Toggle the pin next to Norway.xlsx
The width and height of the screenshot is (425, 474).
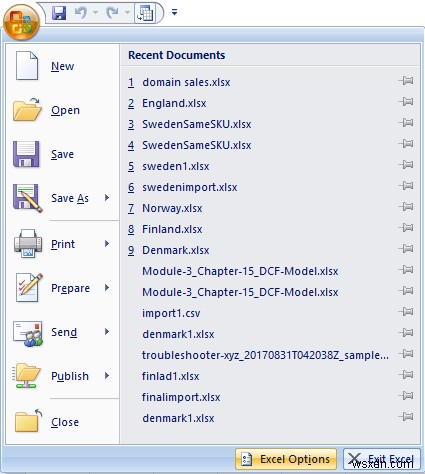[x=406, y=207]
